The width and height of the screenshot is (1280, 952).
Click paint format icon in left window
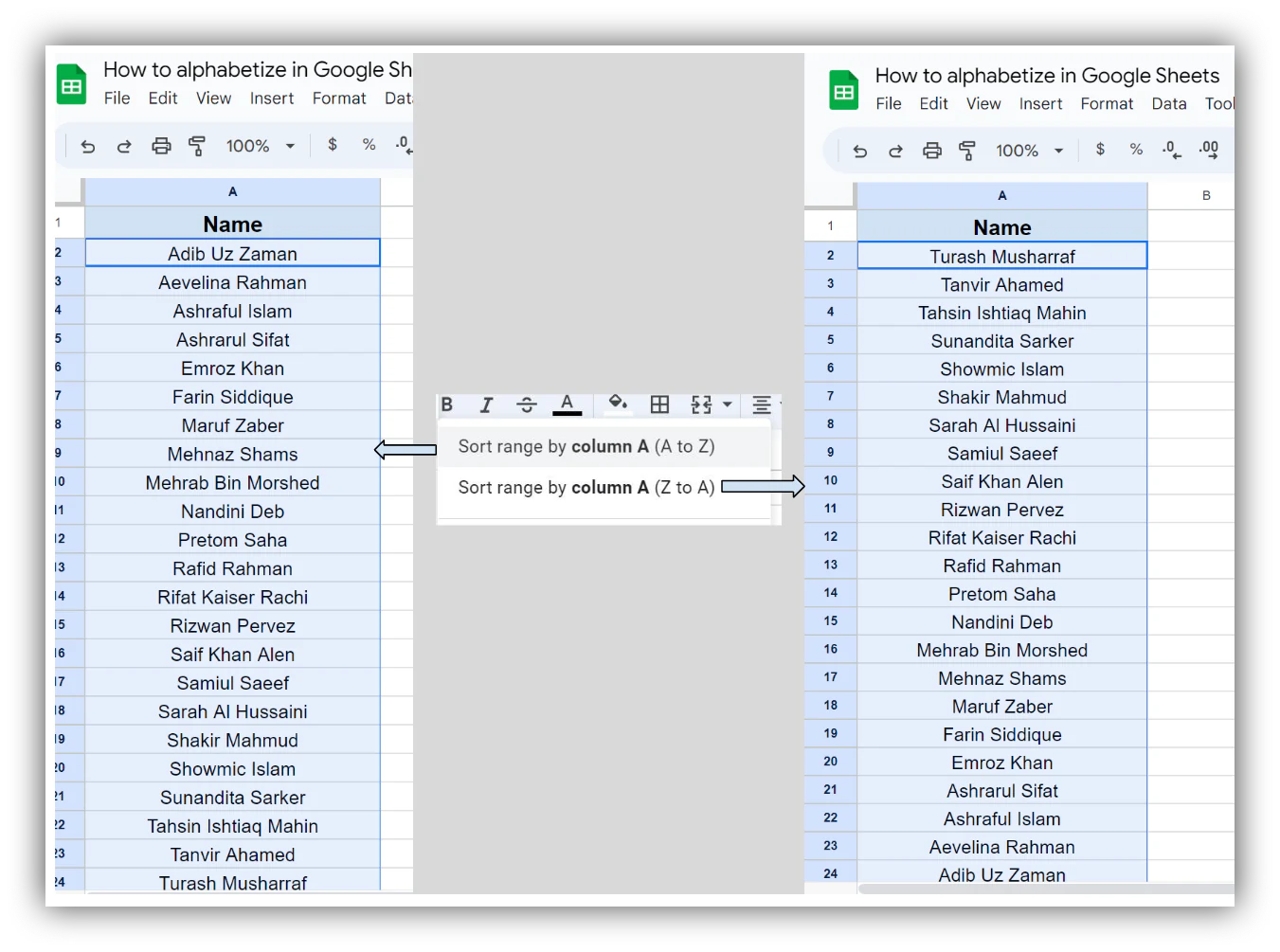tap(197, 146)
